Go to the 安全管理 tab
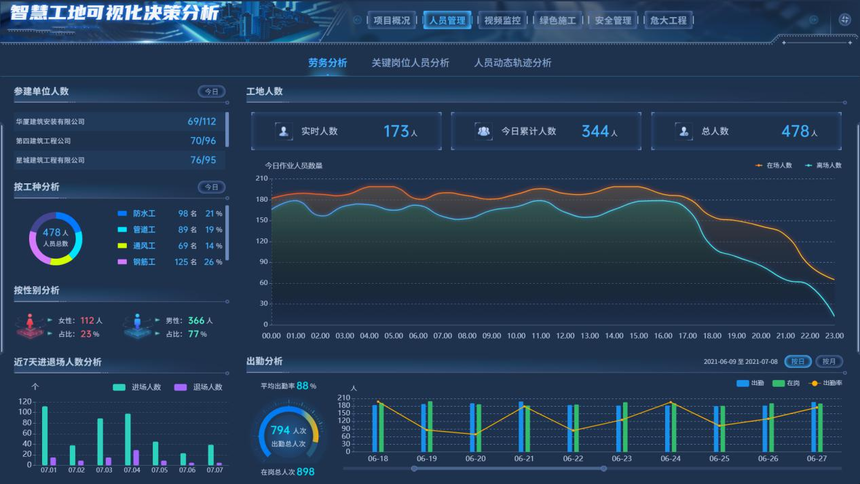Screen dimensions: 860x484 point(613,20)
